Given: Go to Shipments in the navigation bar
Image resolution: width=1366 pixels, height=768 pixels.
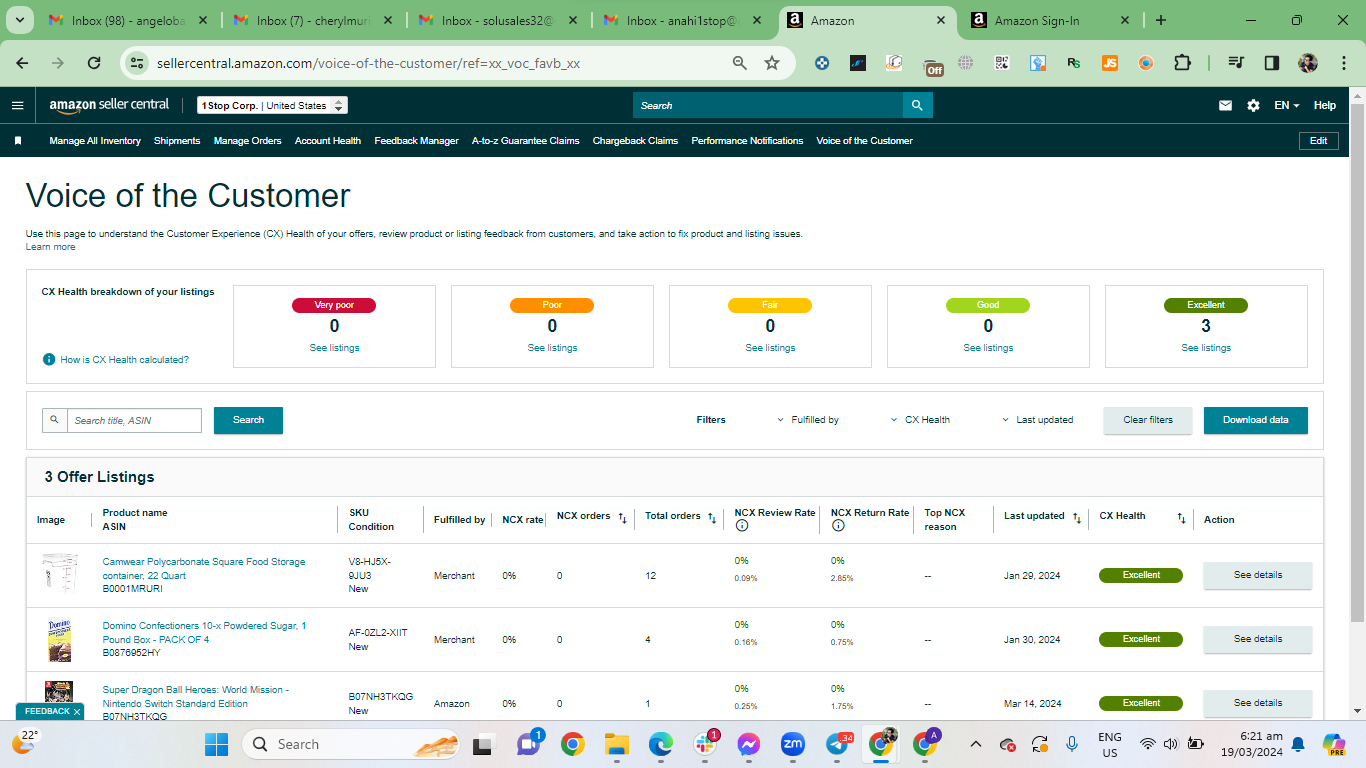Looking at the screenshot, I should [177, 141].
